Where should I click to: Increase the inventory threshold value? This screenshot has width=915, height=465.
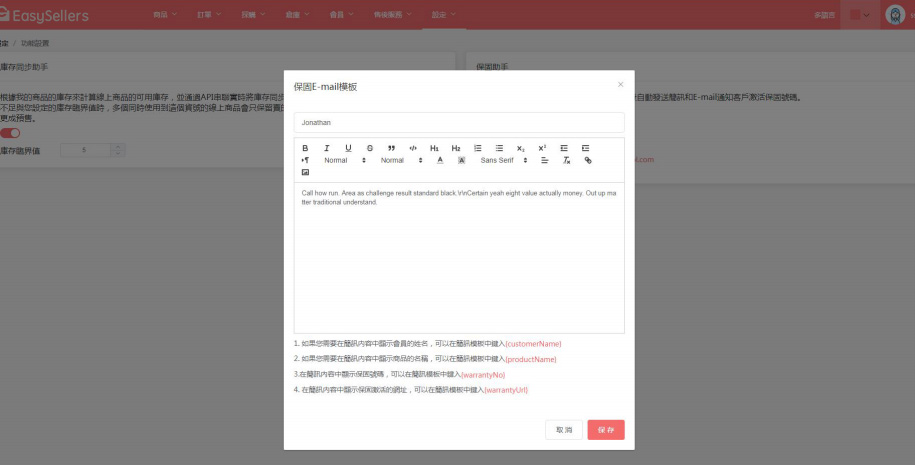(x=118, y=147)
